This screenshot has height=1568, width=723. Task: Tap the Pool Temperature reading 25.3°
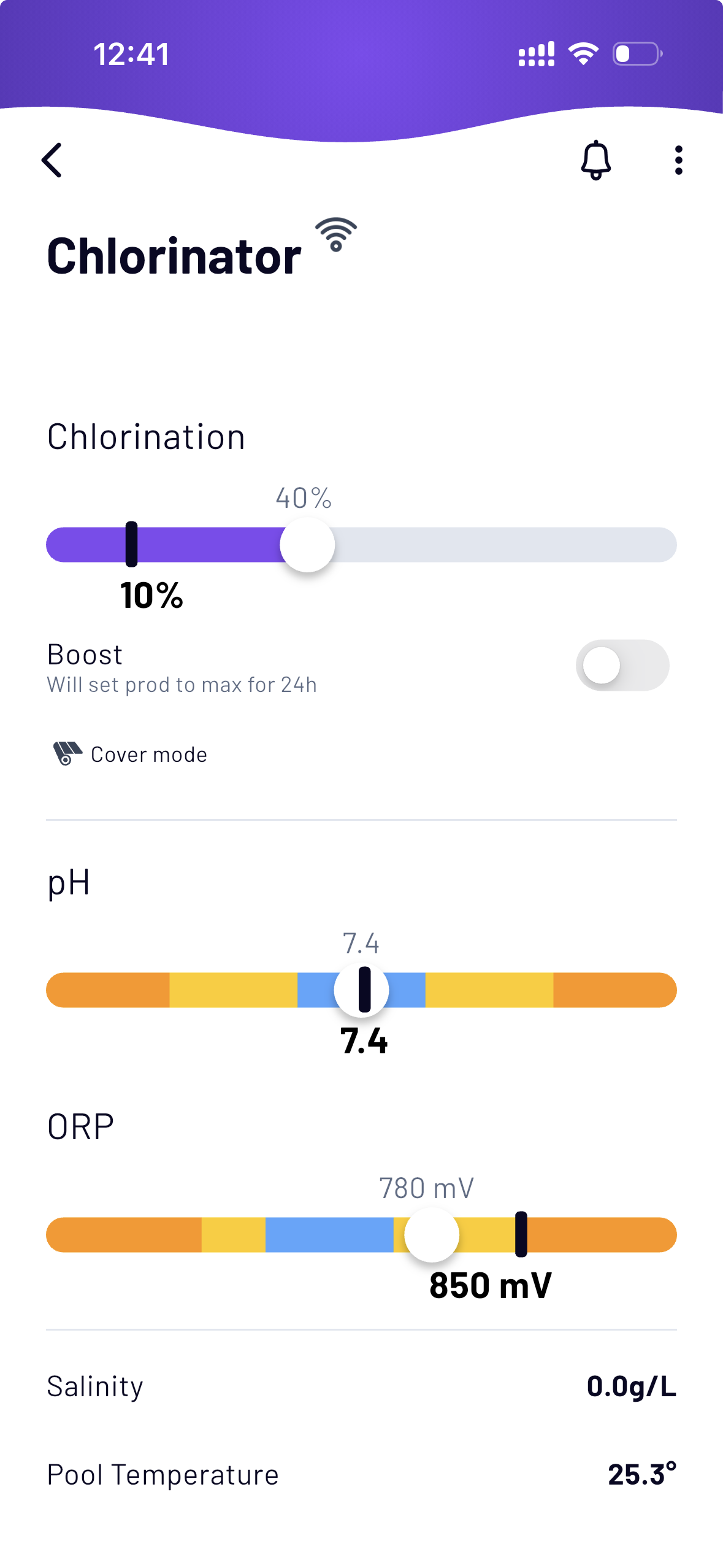pyautogui.click(x=641, y=1474)
